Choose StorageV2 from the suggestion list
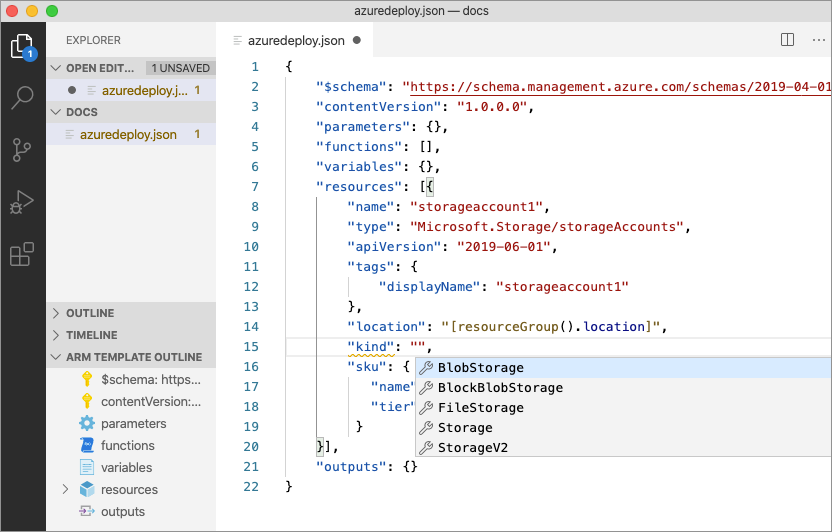The image size is (832, 532). click(472, 448)
